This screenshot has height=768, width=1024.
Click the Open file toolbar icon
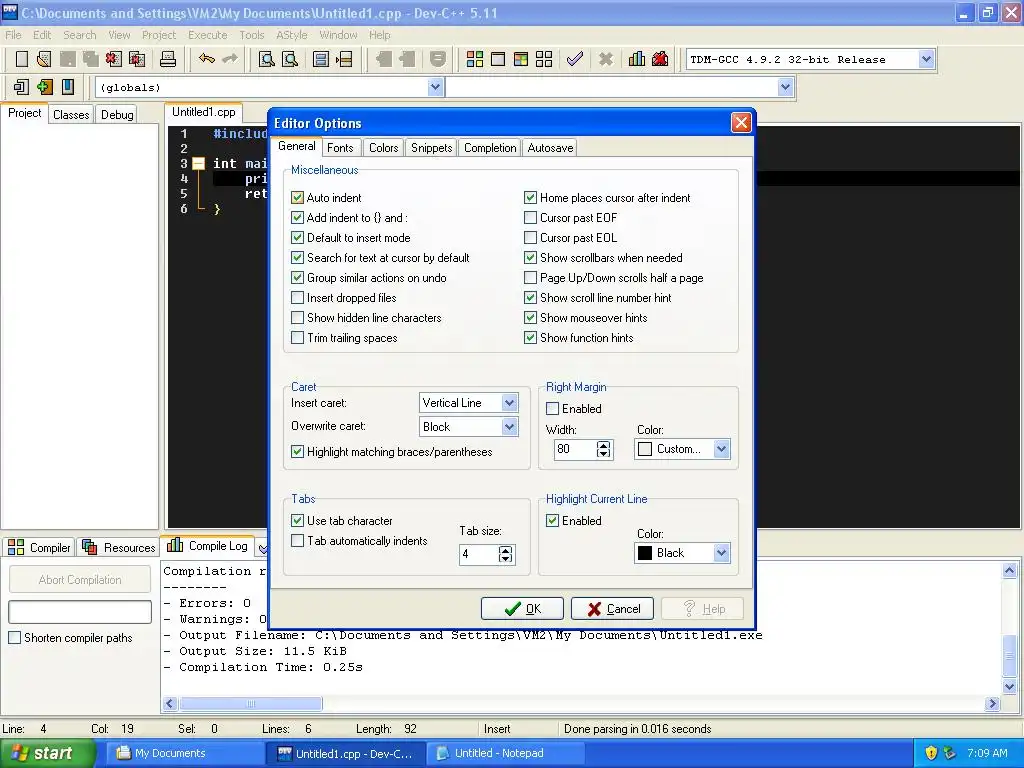(44, 59)
